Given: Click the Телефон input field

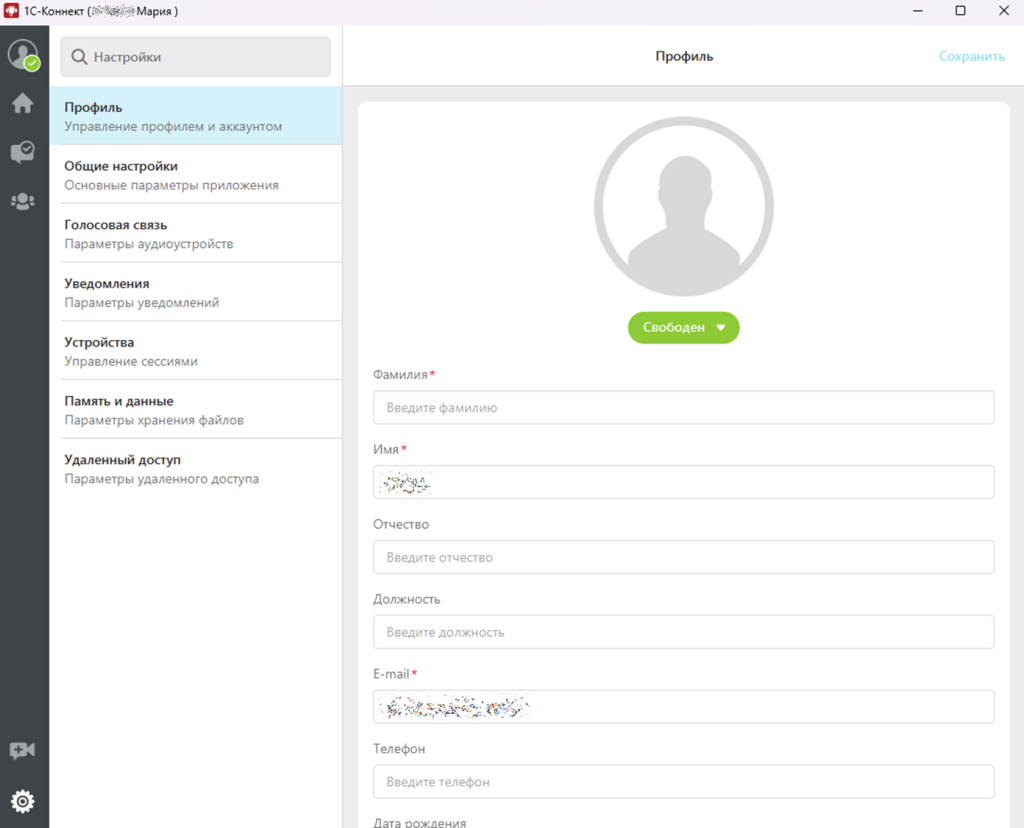Looking at the screenshot, I should [683, 782].
